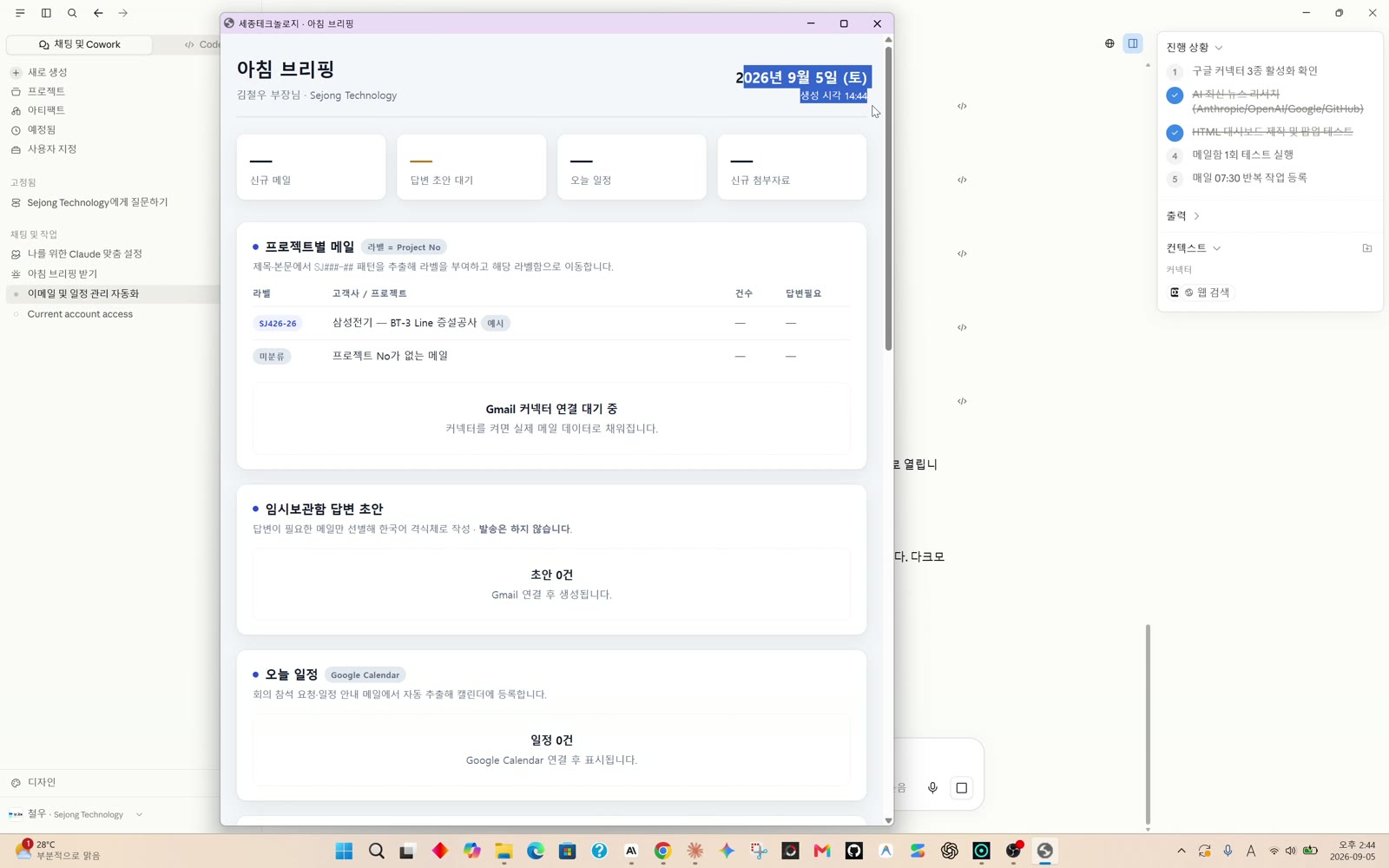The height and width of the screenshot is (868, 1389).
Task: Open the hamburger menu in Claude window
Action: (x=20, y=13)
